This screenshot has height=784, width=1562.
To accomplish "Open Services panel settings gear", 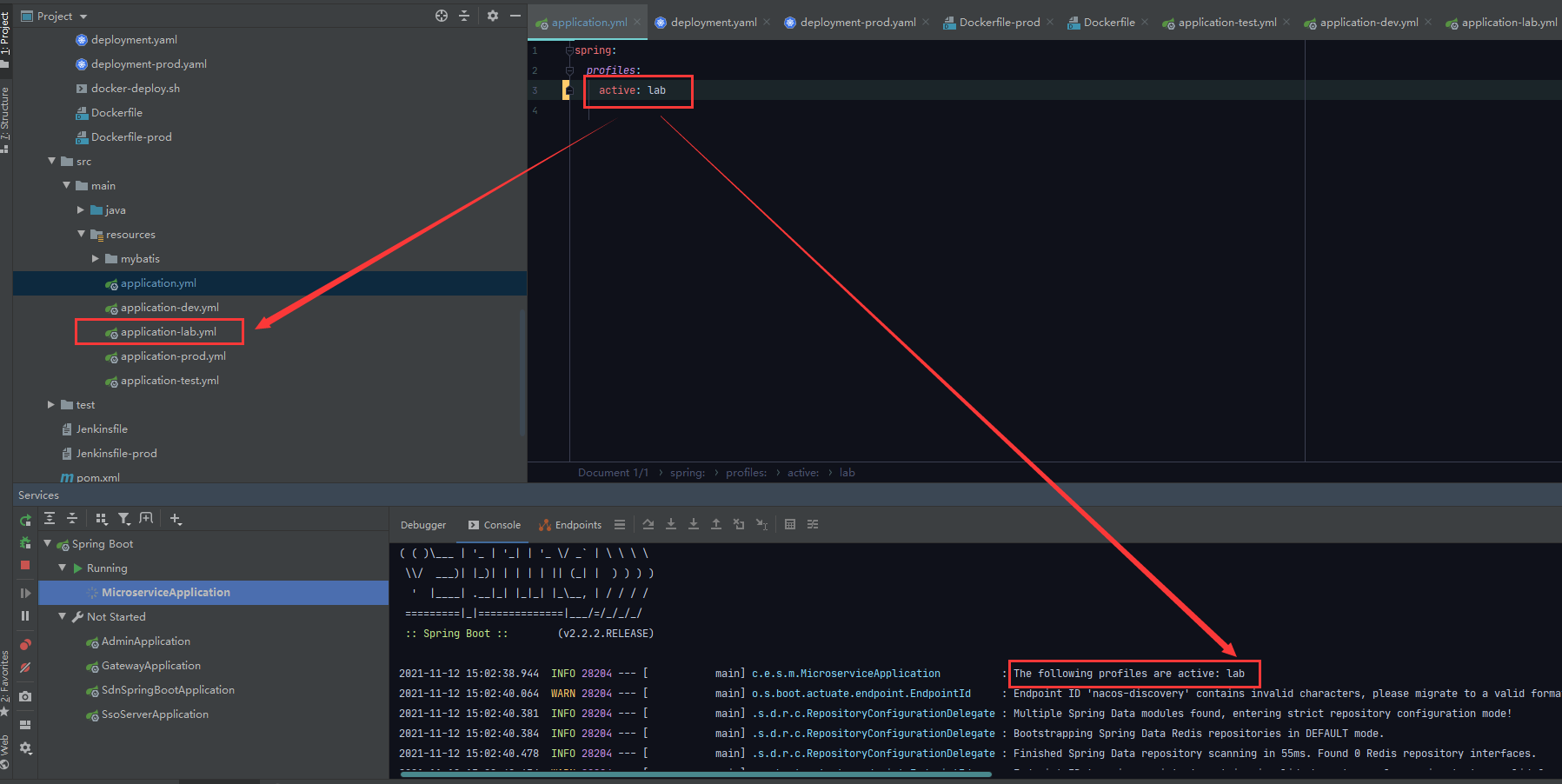I will pos(25,748).
